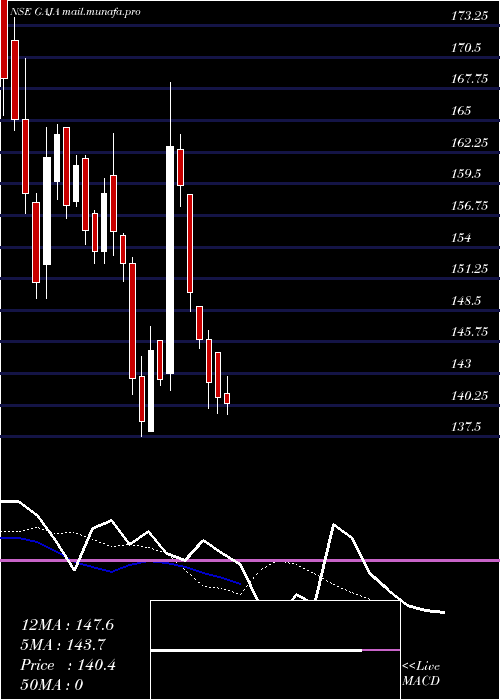Click the blue moving average line in MACD panel
Screen dimensions: 500x700
[121, 562]
